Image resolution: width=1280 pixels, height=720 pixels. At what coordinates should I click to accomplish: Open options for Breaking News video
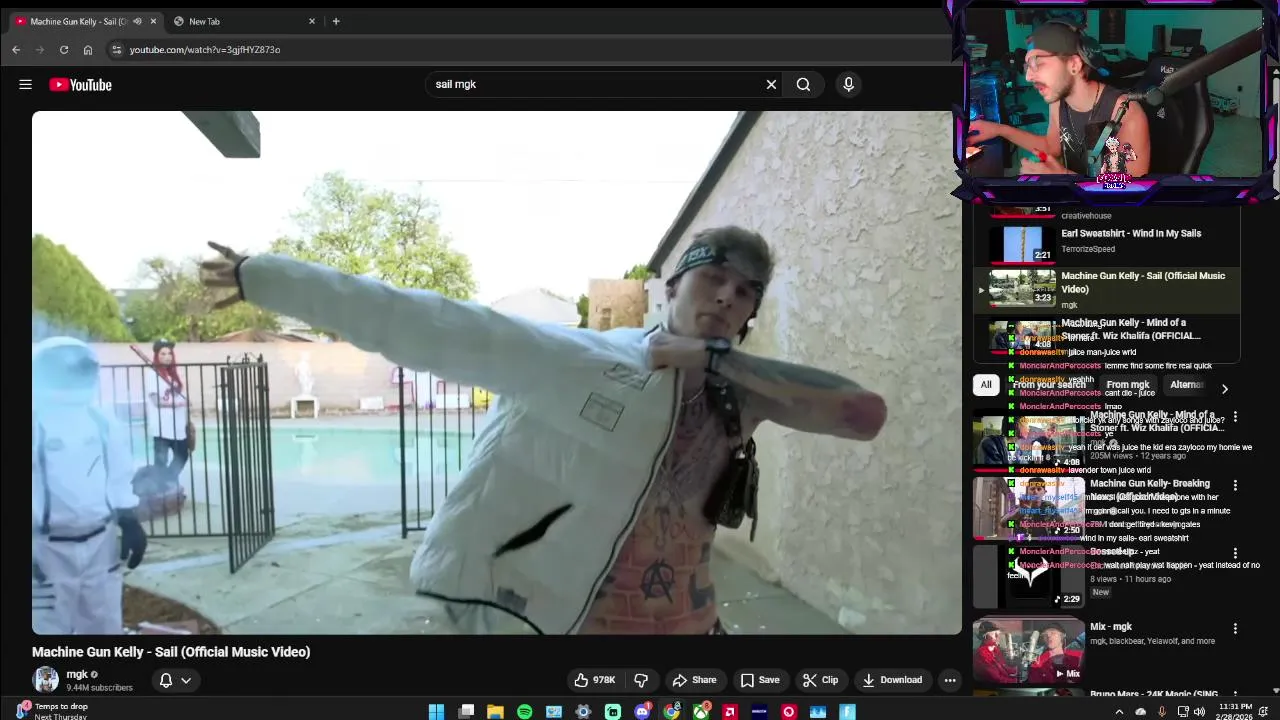tap(1235, 485)
